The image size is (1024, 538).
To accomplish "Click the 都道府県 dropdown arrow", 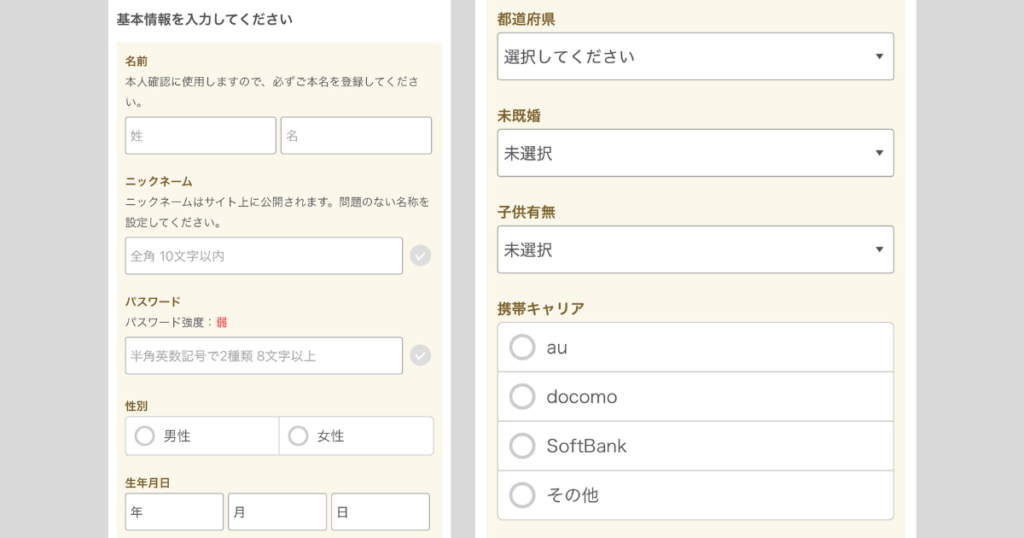I will [880, 57].
